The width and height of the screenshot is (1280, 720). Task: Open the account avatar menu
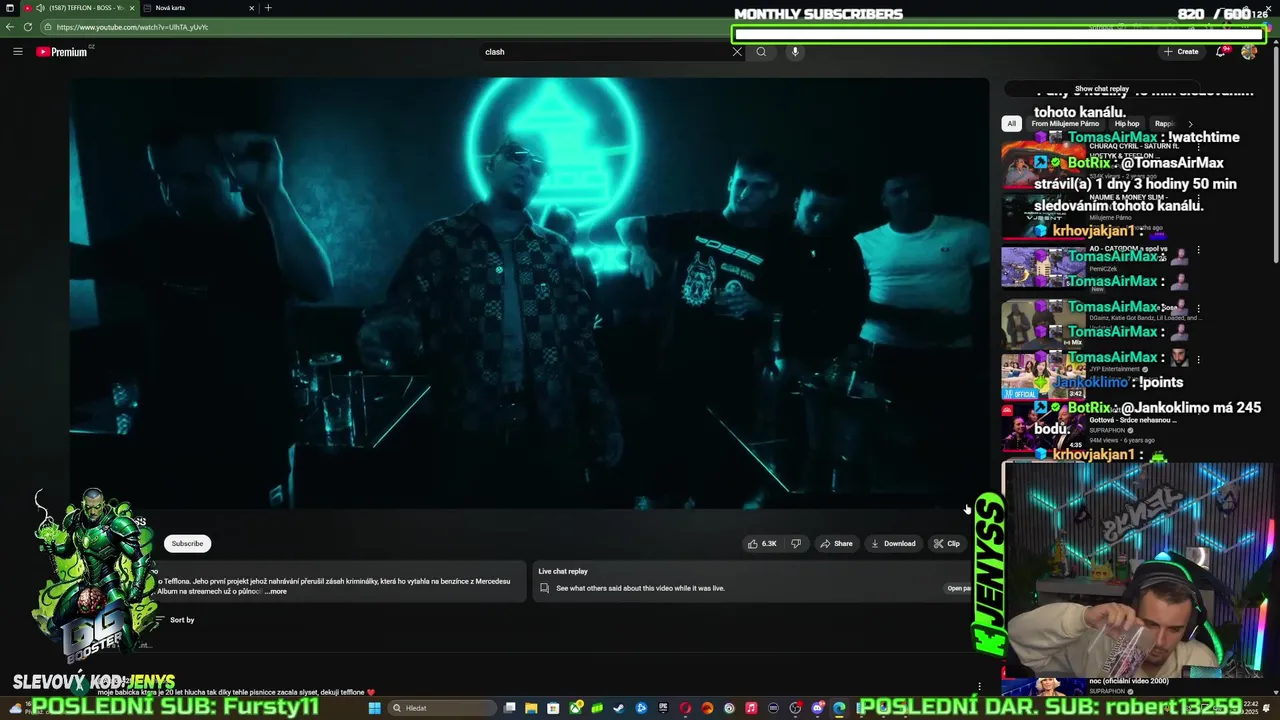[x=1248, y=51]
